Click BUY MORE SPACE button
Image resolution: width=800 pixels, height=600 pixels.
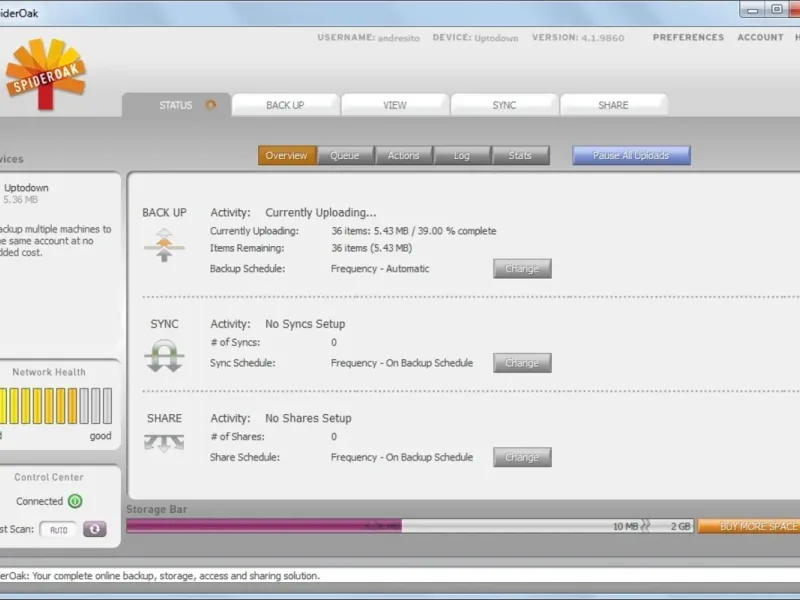click(749, 526)
